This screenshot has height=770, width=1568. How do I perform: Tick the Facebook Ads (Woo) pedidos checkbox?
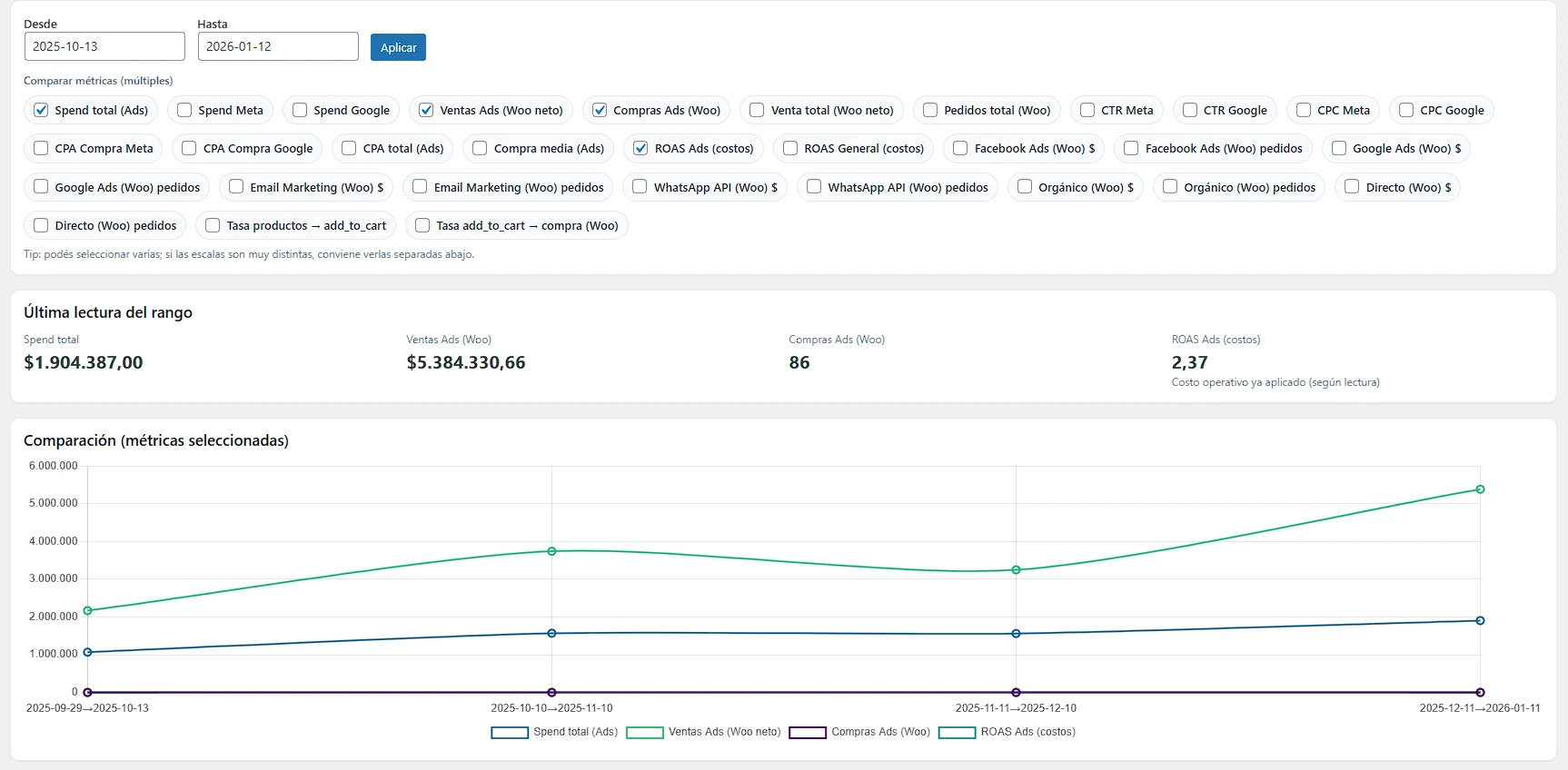point(1131,148)
